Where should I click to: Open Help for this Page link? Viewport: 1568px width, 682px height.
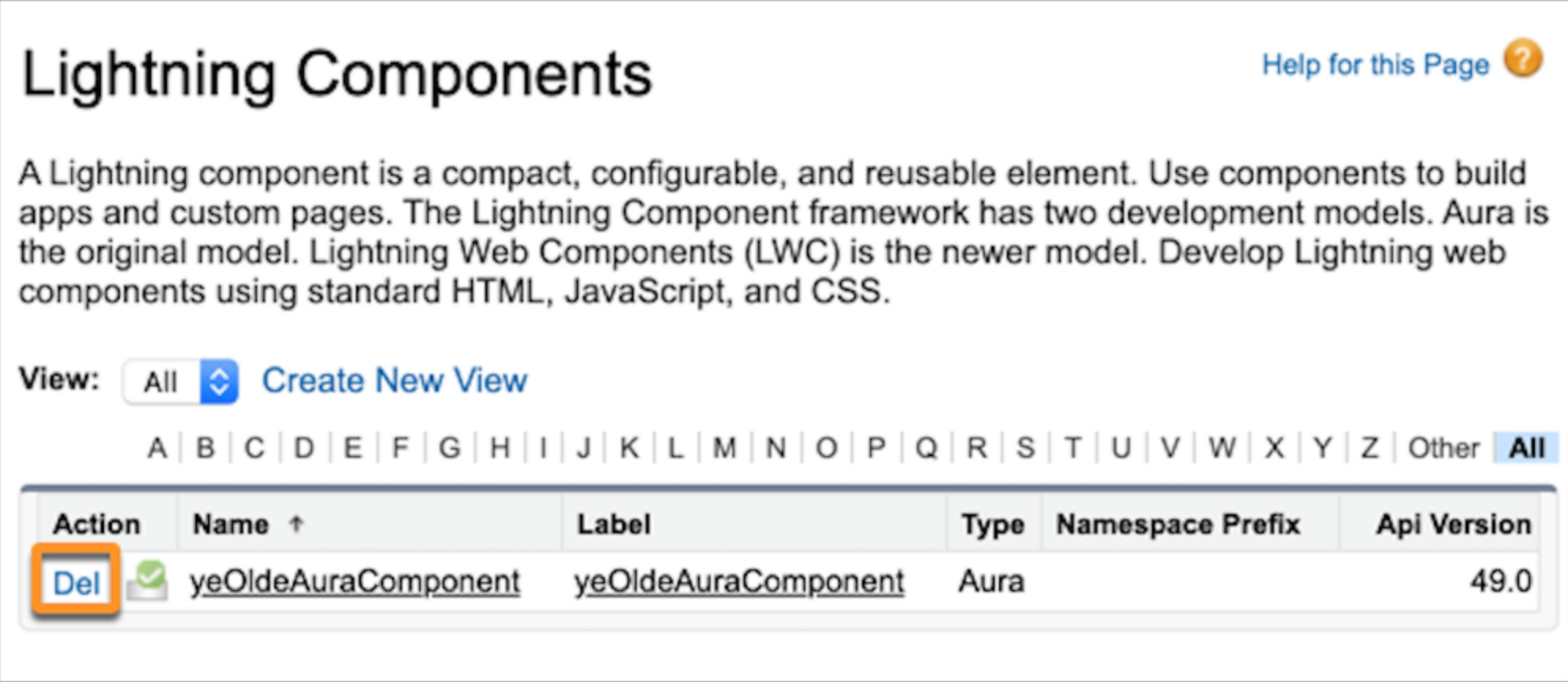pos(1375,64)
